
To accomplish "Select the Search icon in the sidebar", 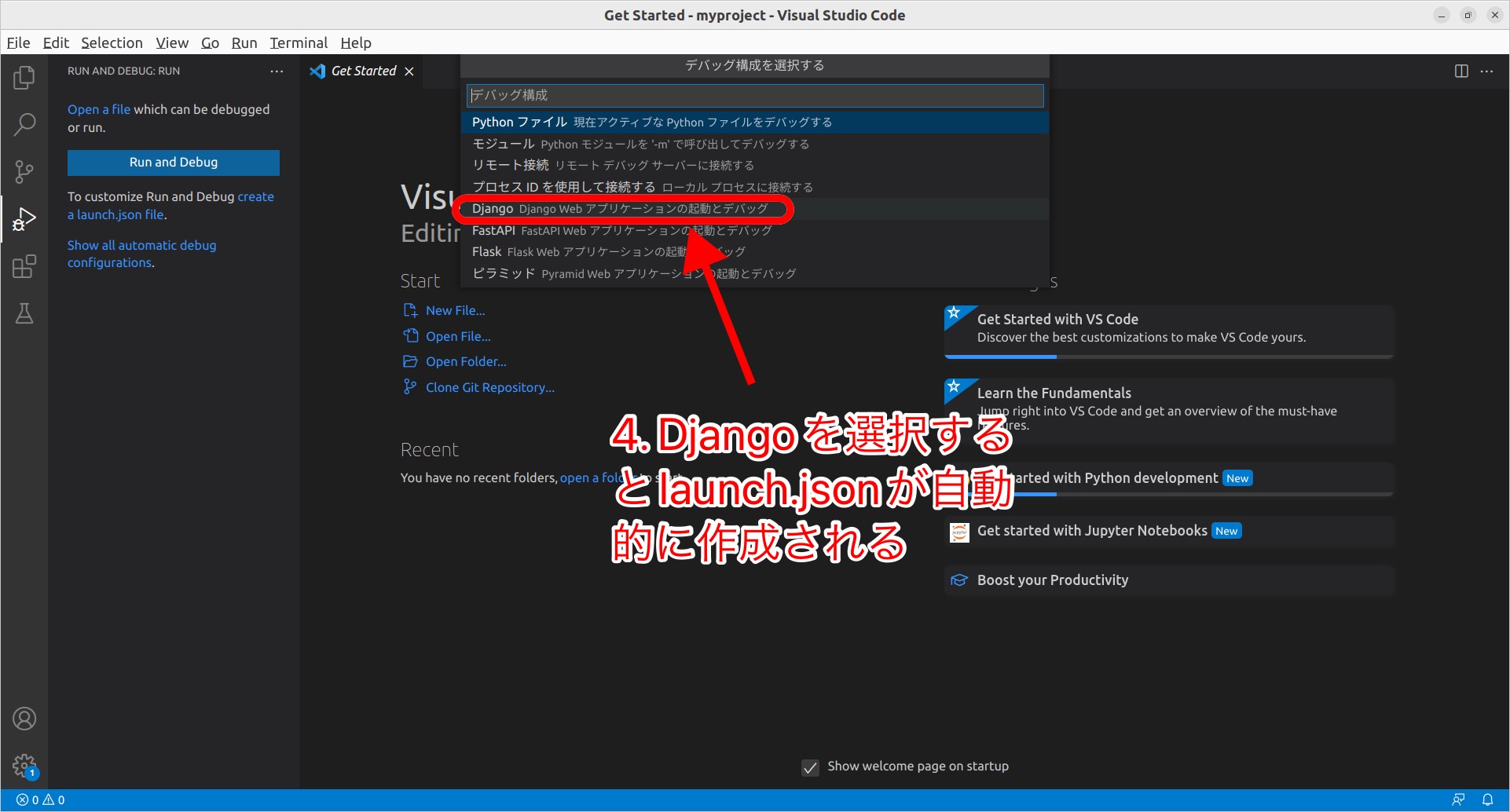I will click(24, 124).
